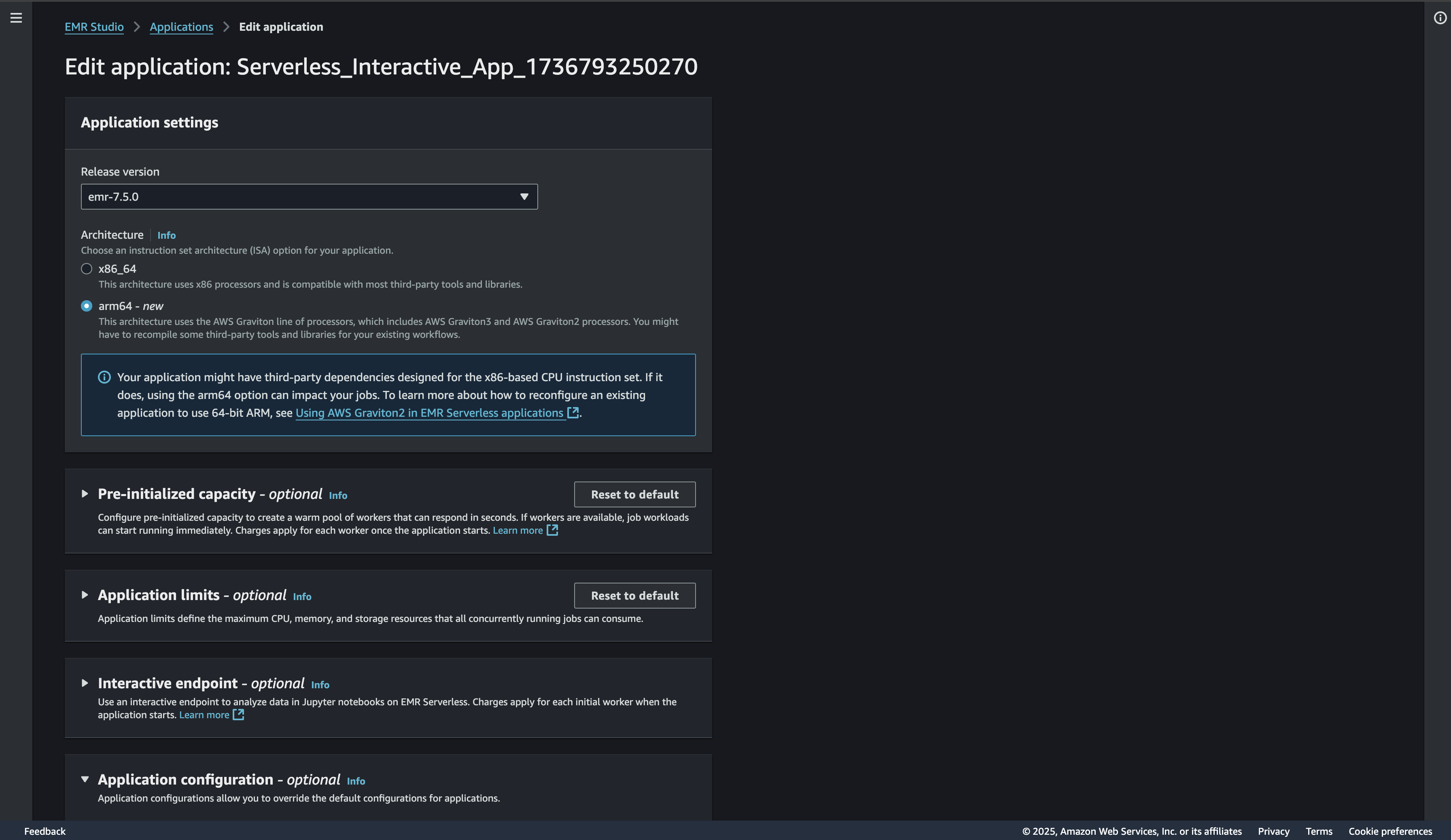Open Learn more link for Interactive endpoint
The image size is (1451, 840).
coord(204,715)
